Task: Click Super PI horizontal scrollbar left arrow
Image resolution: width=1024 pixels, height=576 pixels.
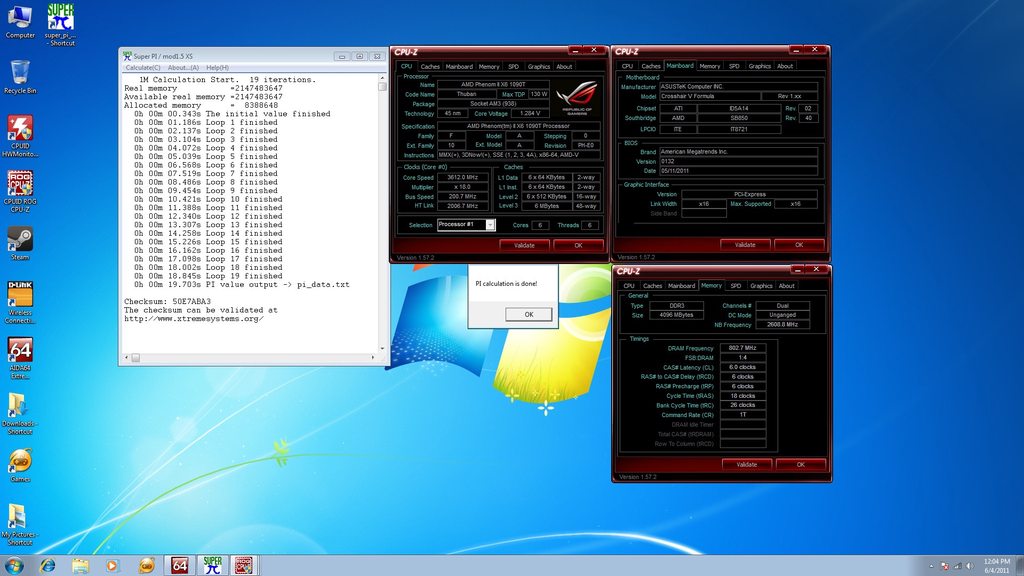Action: click(x=126, y=357)
